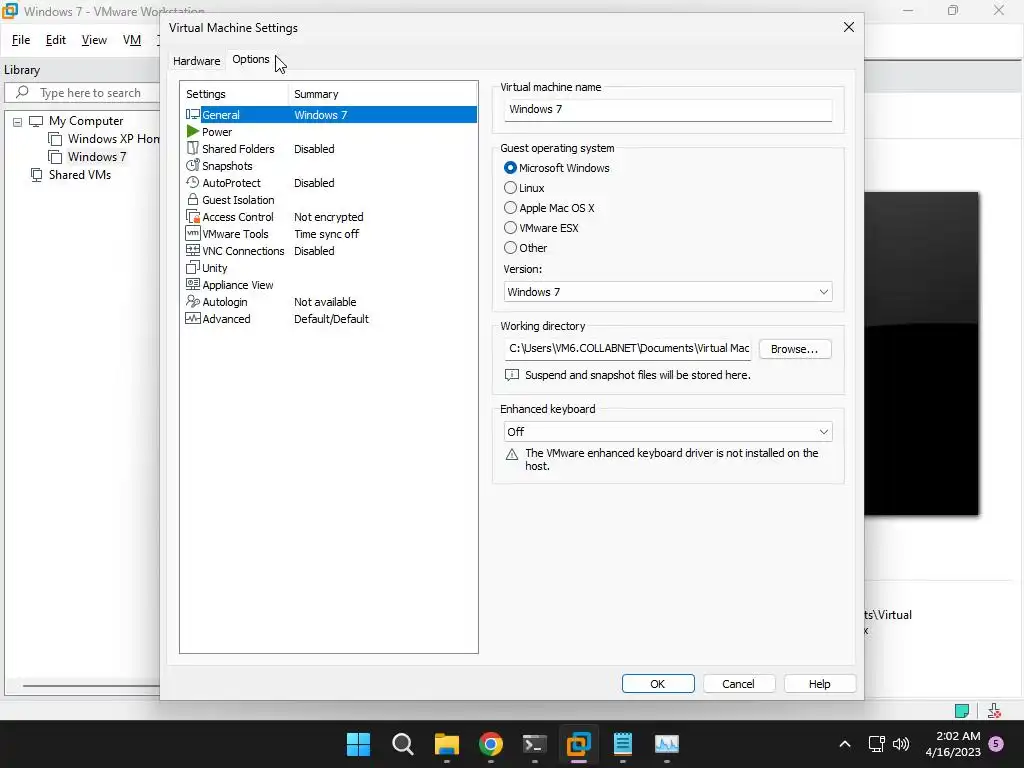Show hidden system tray icons

coord(844,744)
